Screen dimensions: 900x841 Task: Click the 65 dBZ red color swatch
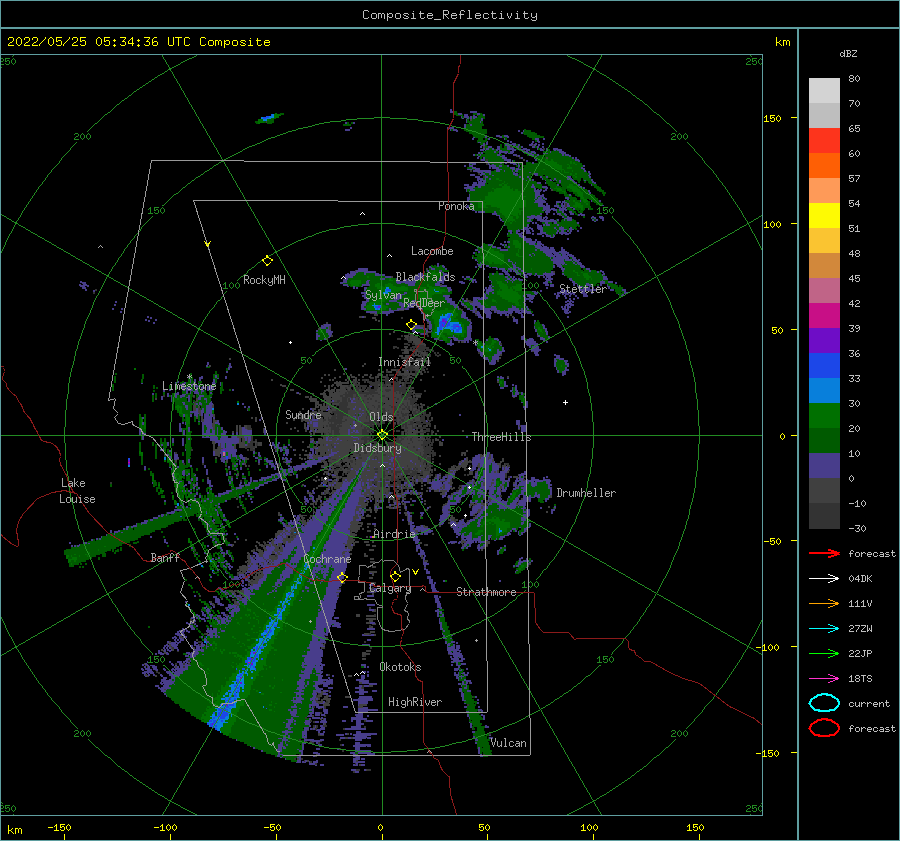824,140
